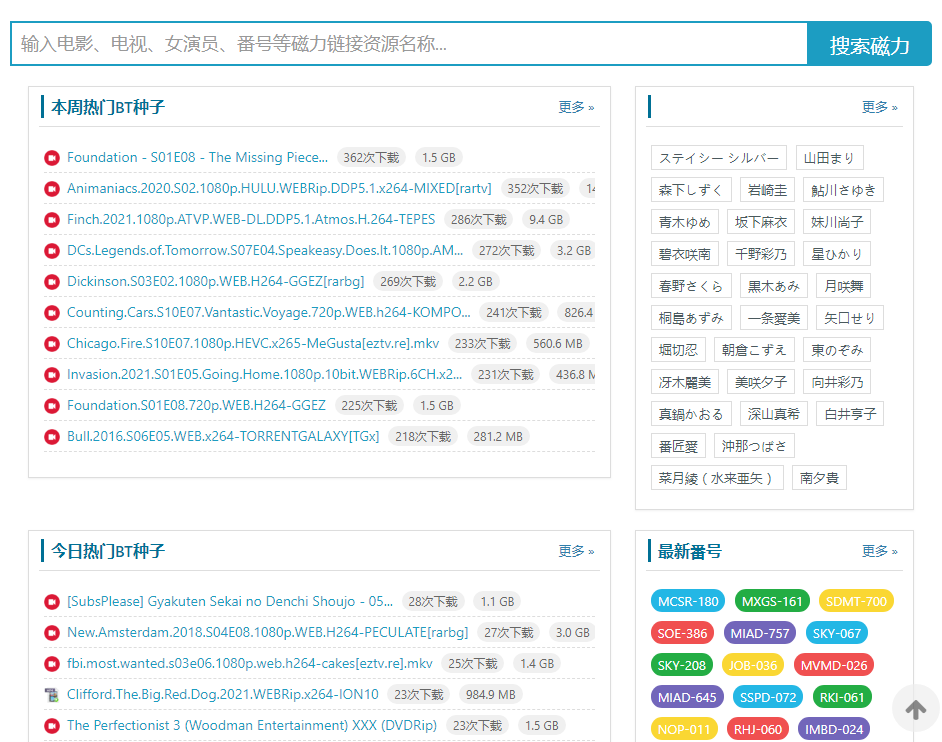The image size is (942, 742).
Task: Click the yellow JOB-036 code tag
Action: [753, 666]
